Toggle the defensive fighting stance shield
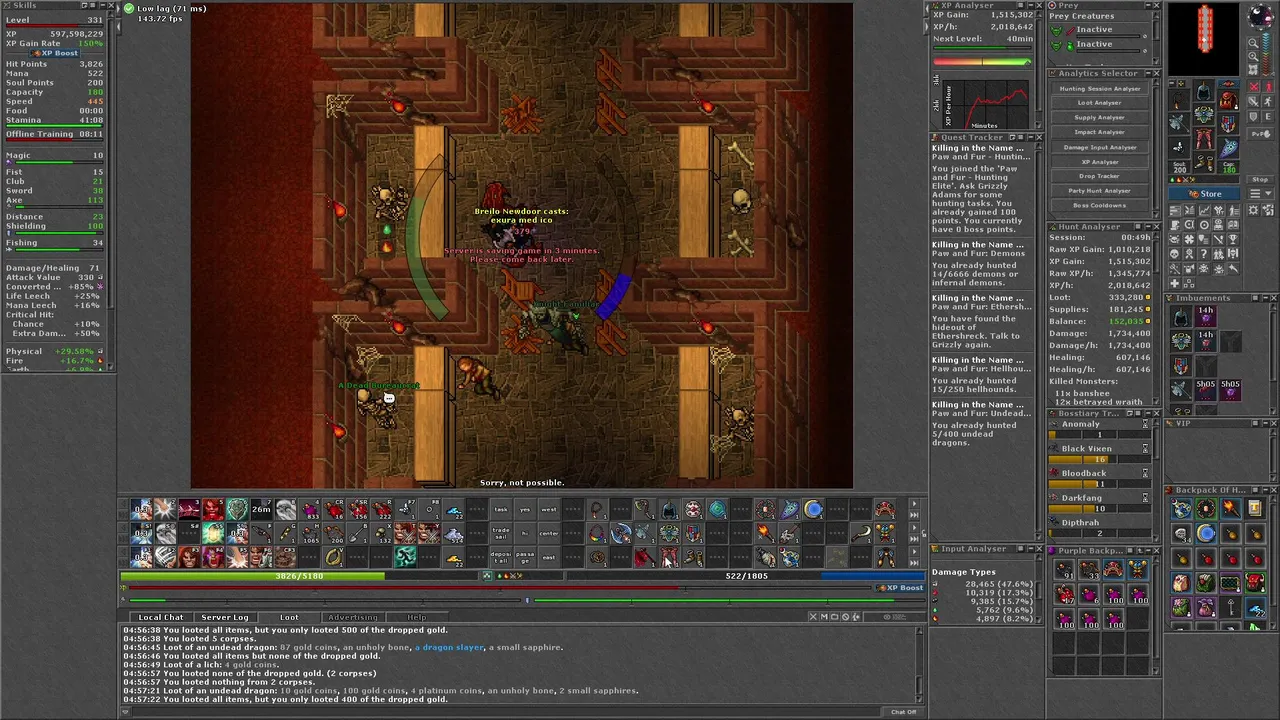The width and height of the screenshot is (1280, 720). pyautogui.click(x=1254, y=115)
